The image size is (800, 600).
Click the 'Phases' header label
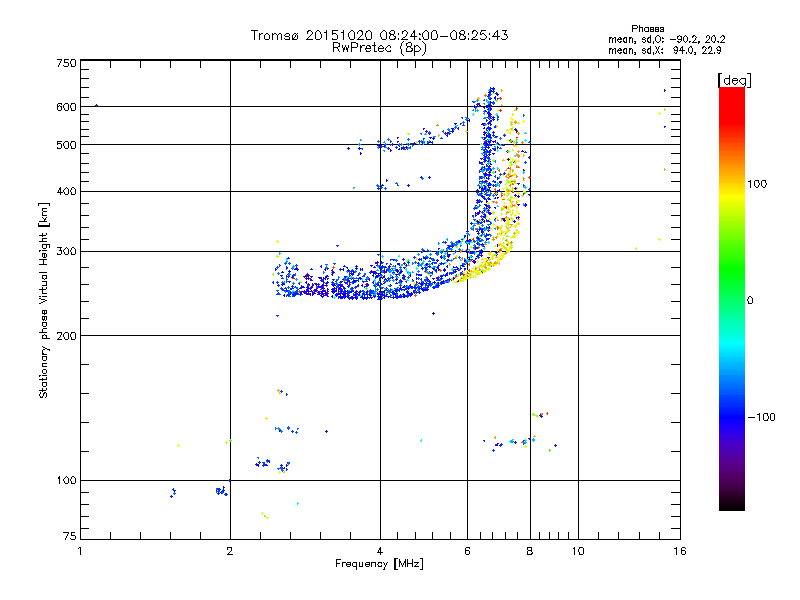[647, 29]
